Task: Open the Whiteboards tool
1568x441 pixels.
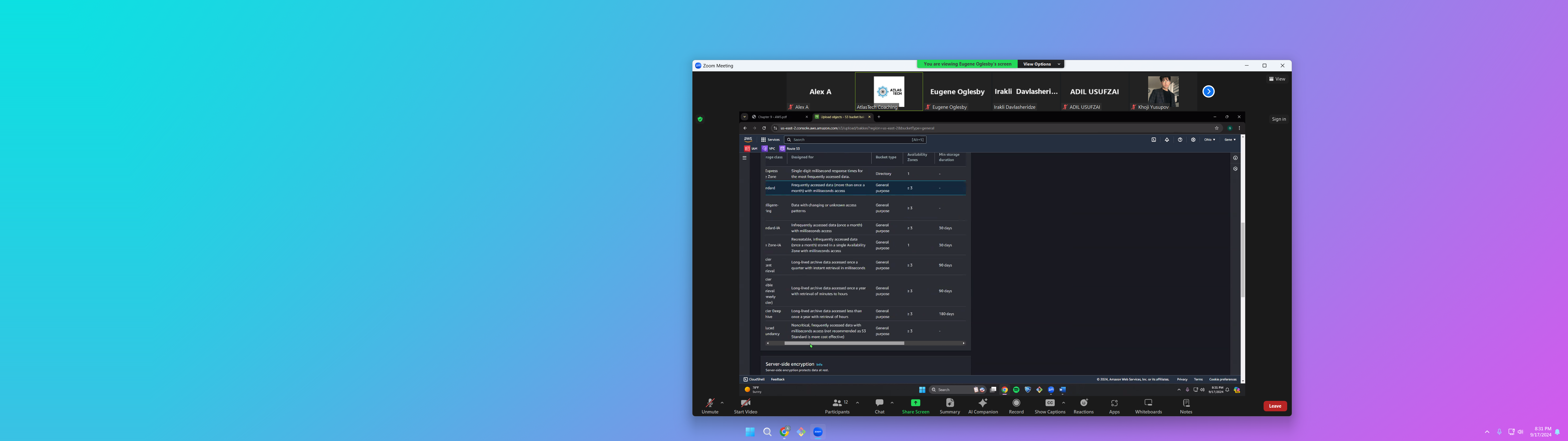Action: click(1148, 405)
